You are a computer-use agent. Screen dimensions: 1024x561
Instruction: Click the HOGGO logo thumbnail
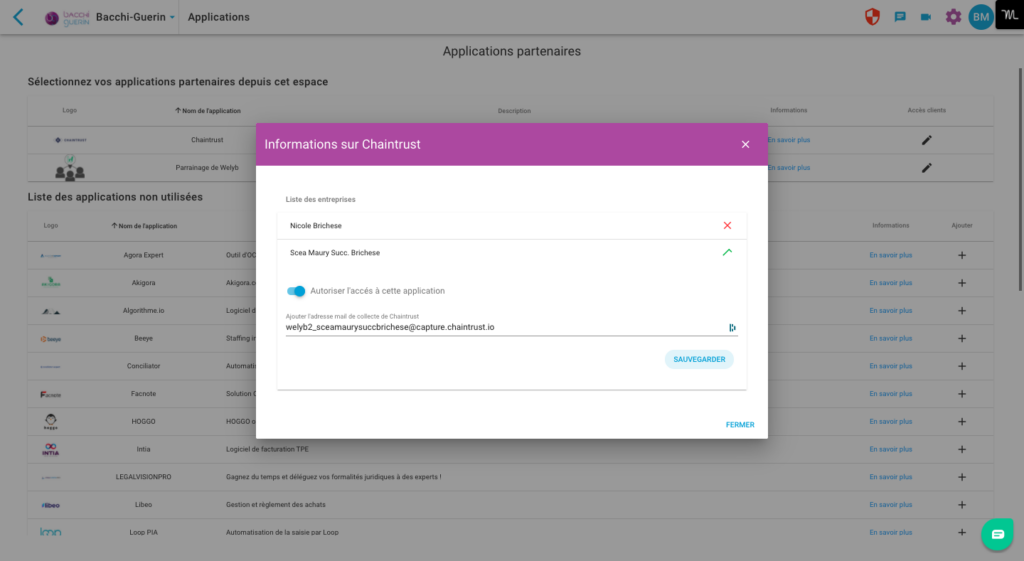click(50, 422)
